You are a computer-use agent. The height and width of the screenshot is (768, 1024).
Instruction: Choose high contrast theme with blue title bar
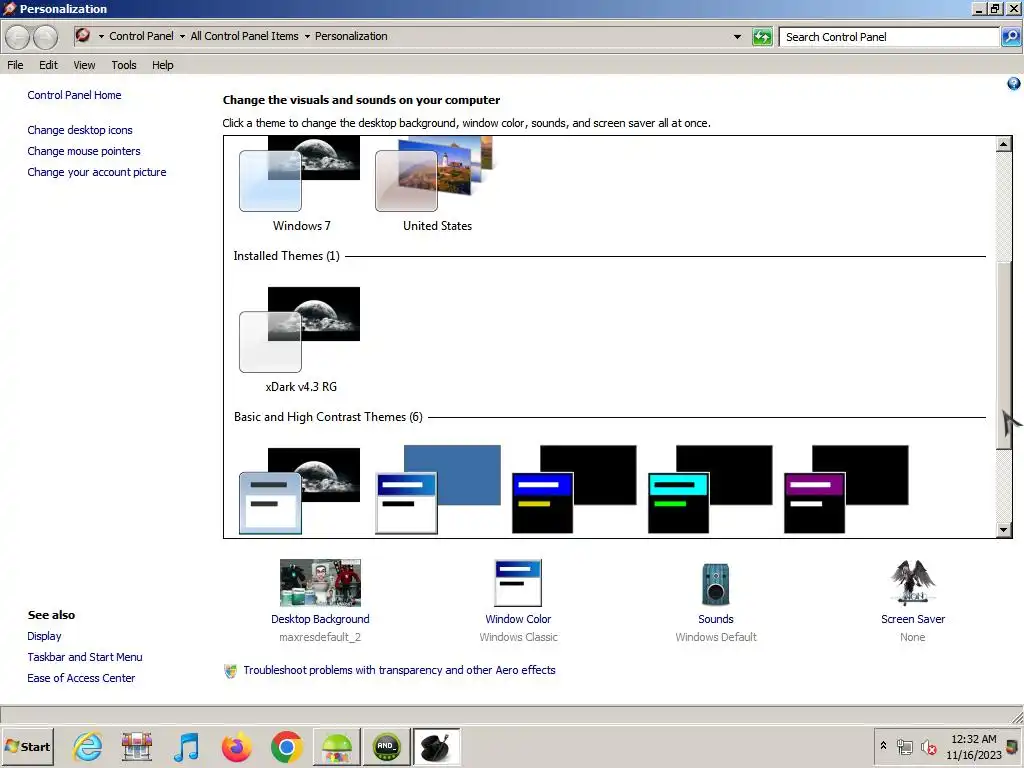click(573, 490)
